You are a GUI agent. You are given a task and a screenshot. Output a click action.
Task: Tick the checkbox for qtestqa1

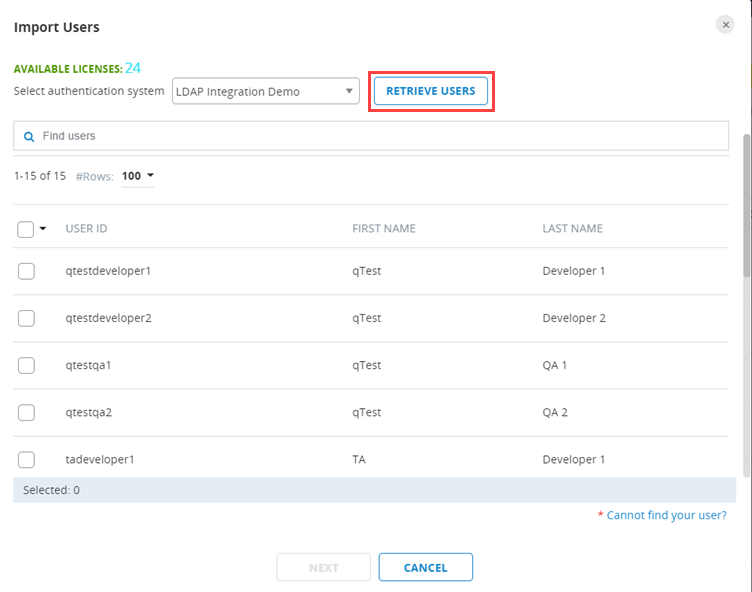click(26, 365)
